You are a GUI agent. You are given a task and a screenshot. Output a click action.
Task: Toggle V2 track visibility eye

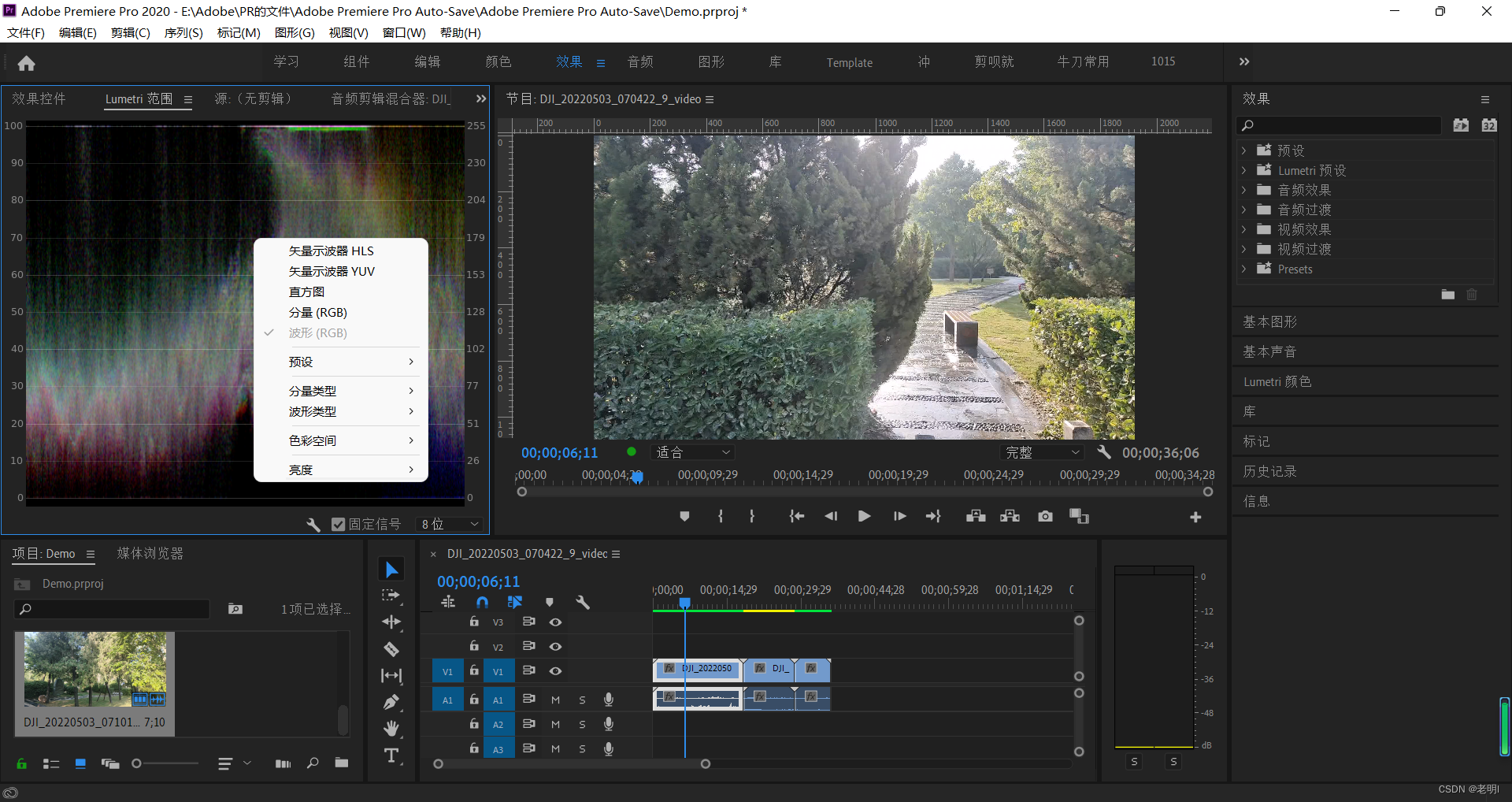555,647
